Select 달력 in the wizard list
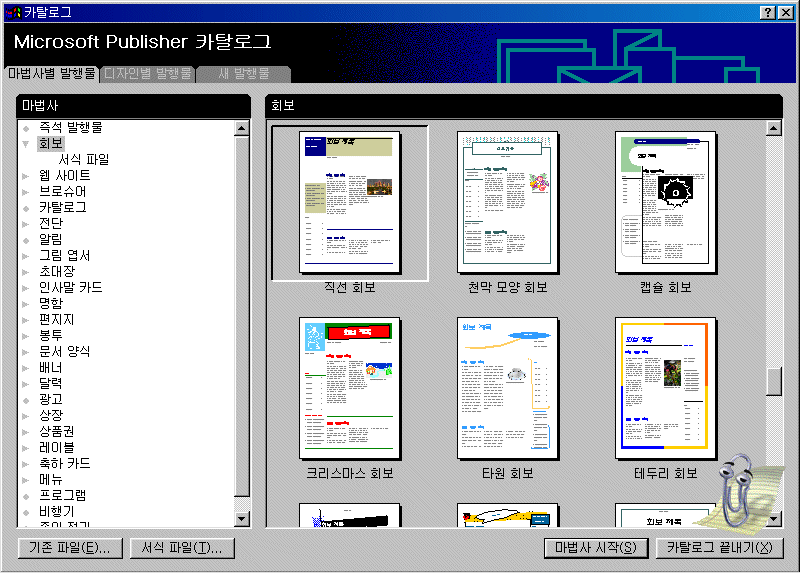800x573 pixels. (x=51, y=383)
